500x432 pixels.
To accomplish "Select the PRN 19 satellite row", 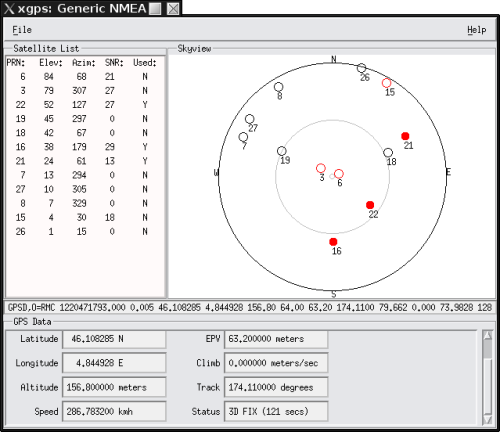I will pyautogui.click(x=85, y=119).
